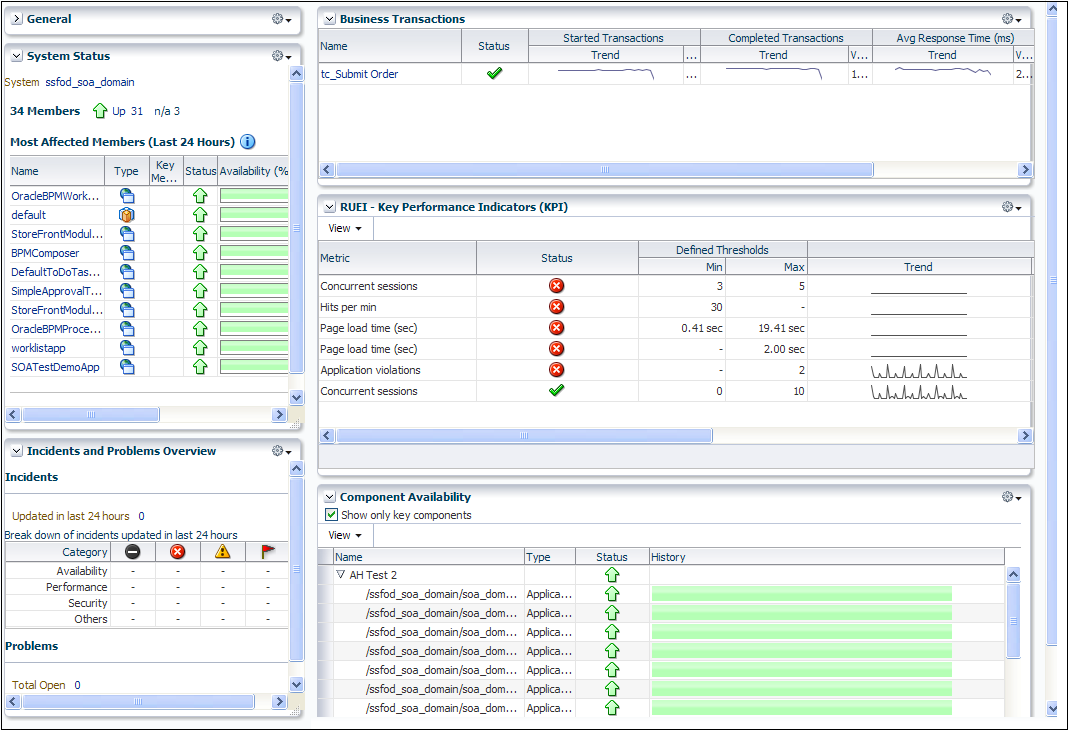Uncheck Show only key components
The height and width of the screenshot is (730, 1068).
331,515
